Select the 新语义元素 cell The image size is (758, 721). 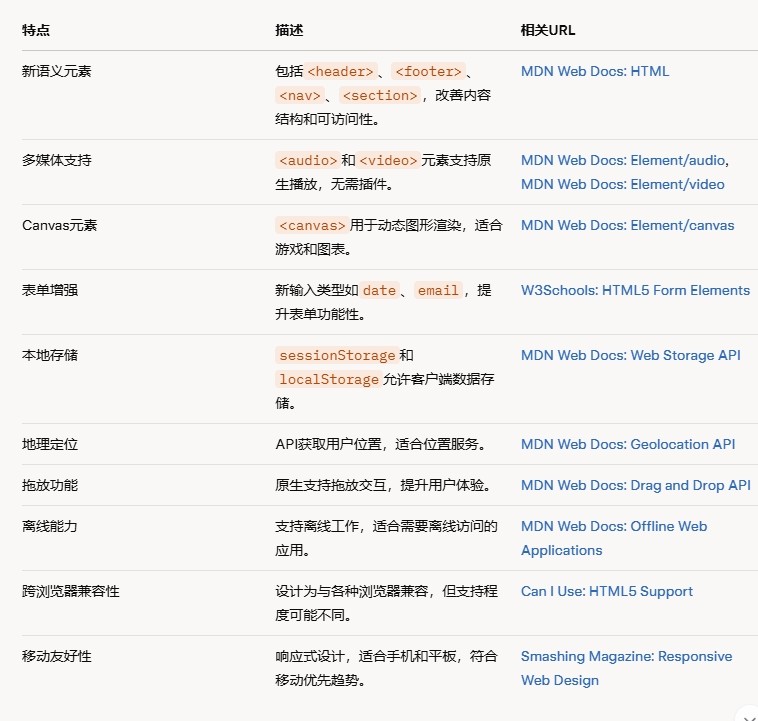[x=57, y=71]
